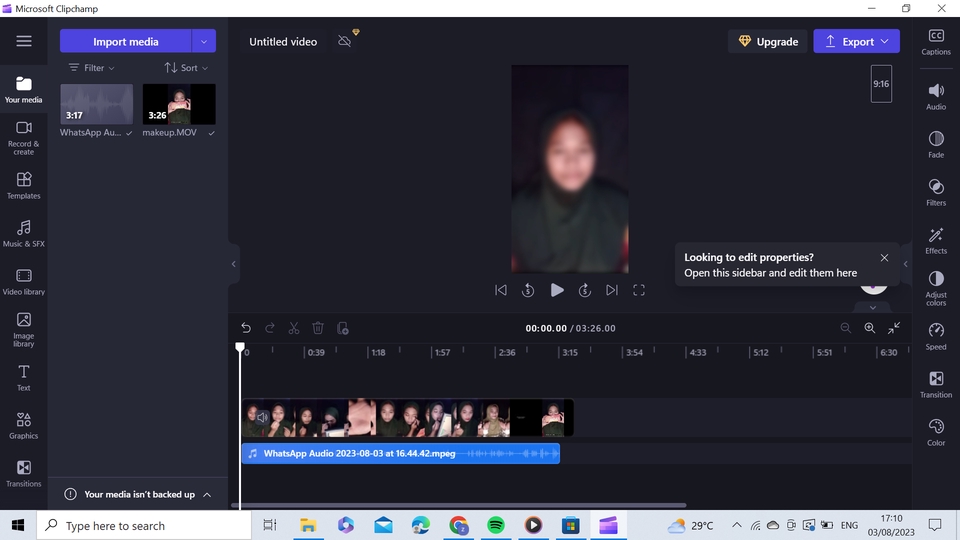Rewind five seconds
The width and height of the screenshot is (960, 540).
click(x=528, y=290)
